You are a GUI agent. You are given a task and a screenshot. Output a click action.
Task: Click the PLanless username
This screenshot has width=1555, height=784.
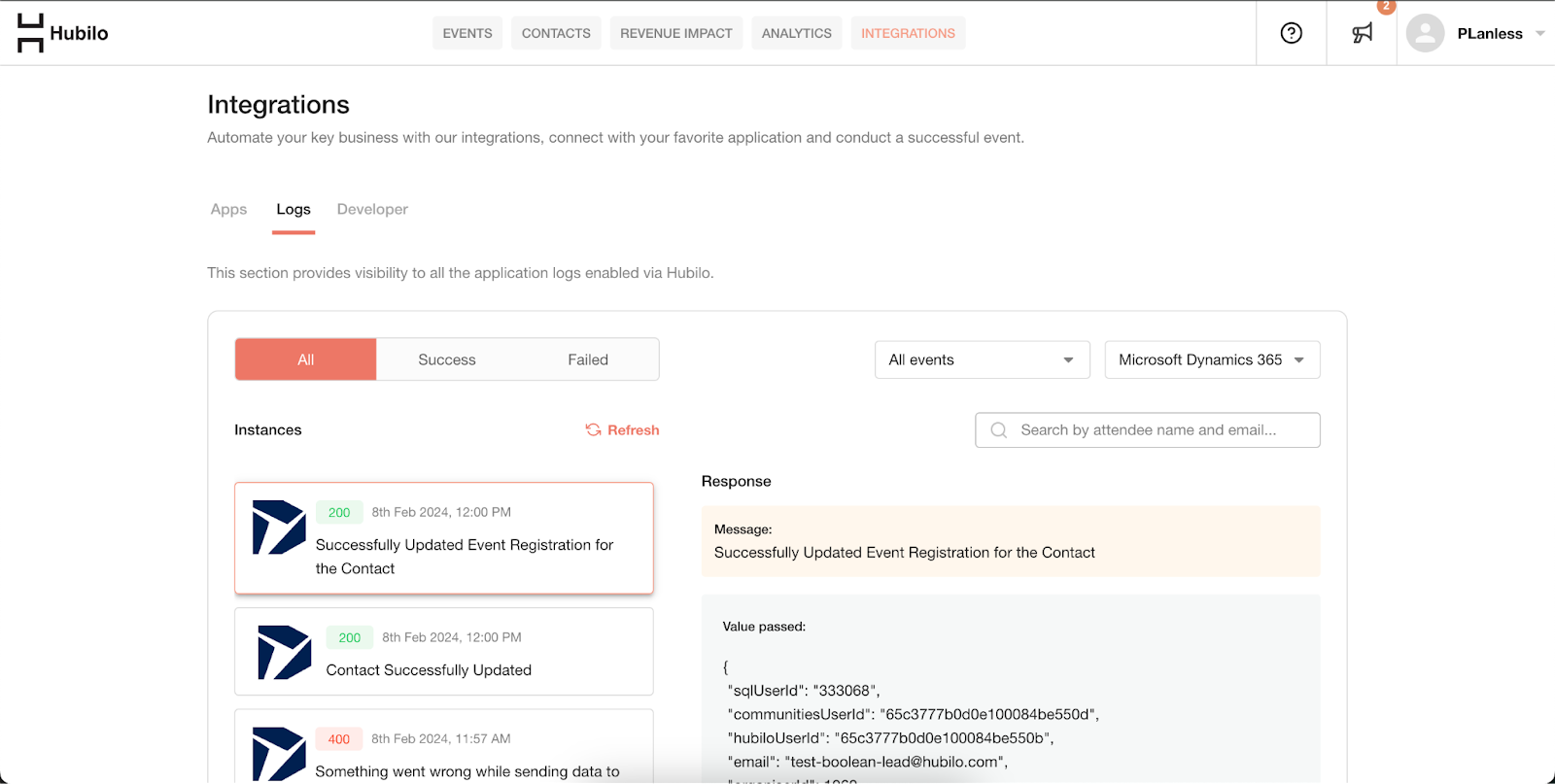pos(1490,33)
